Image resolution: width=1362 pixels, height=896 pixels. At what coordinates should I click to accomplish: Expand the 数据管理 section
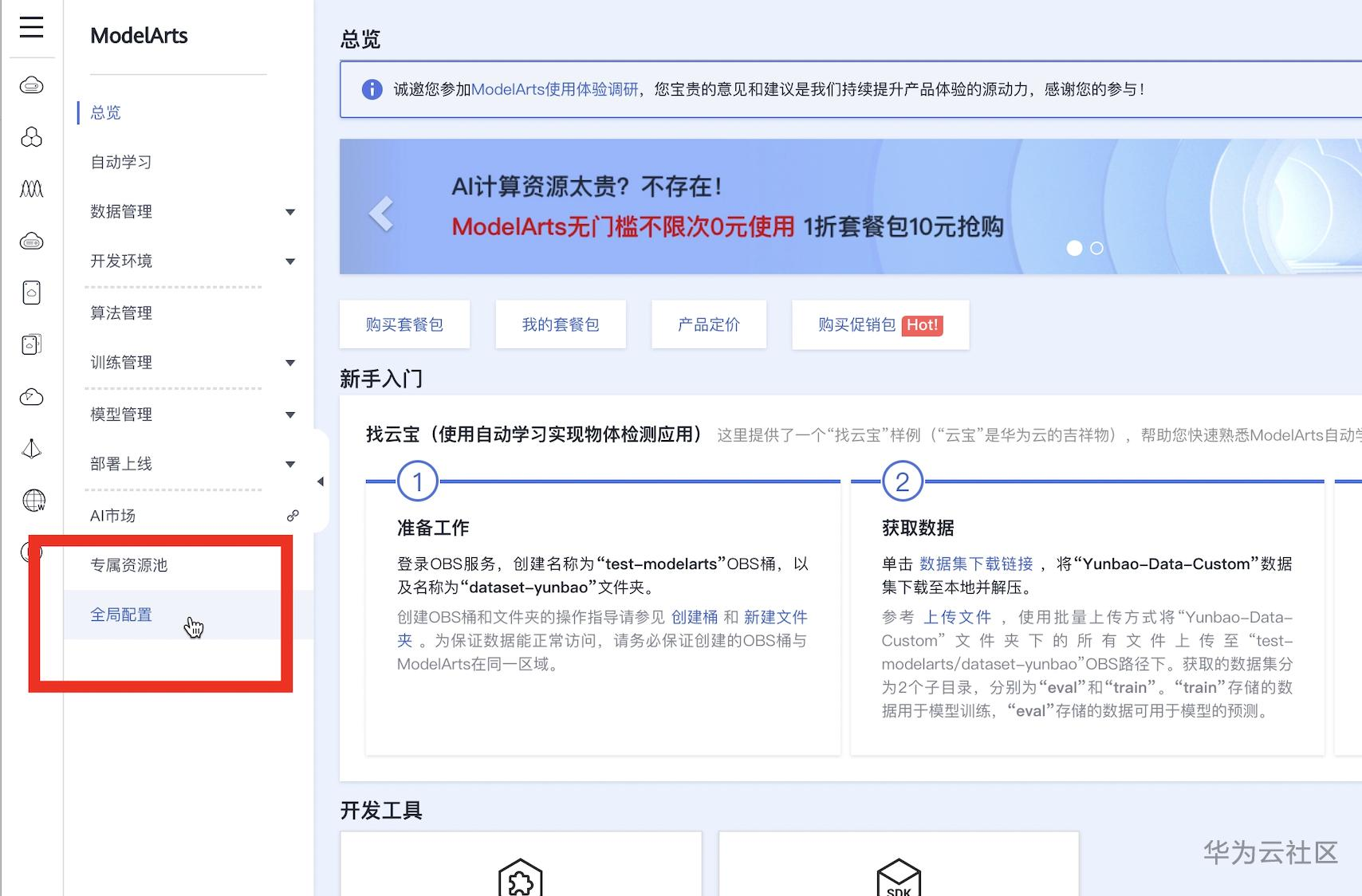click(x=290, y=212)
